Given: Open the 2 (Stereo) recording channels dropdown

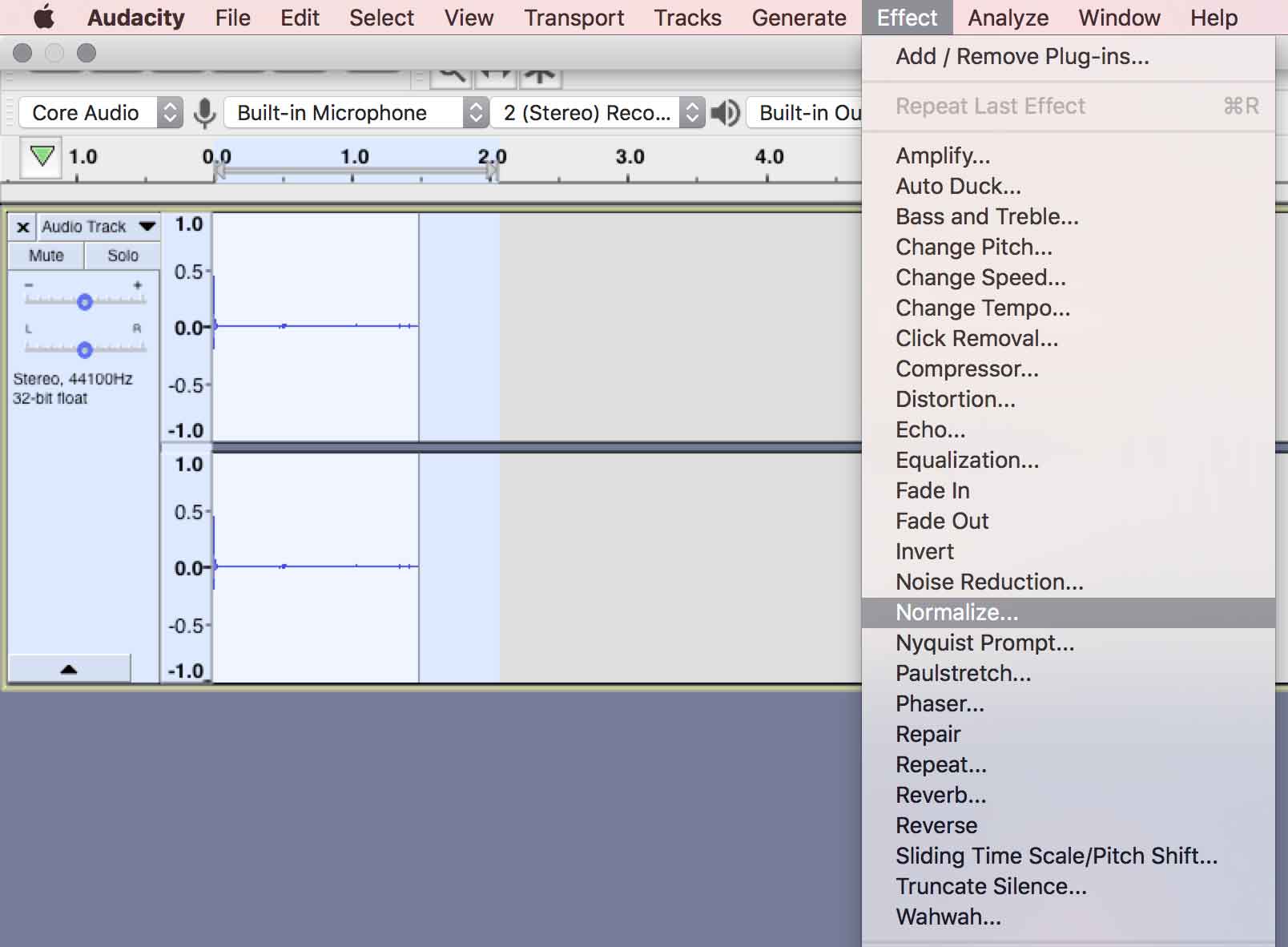Looking at the screenshot, I should tap(598, 113).
